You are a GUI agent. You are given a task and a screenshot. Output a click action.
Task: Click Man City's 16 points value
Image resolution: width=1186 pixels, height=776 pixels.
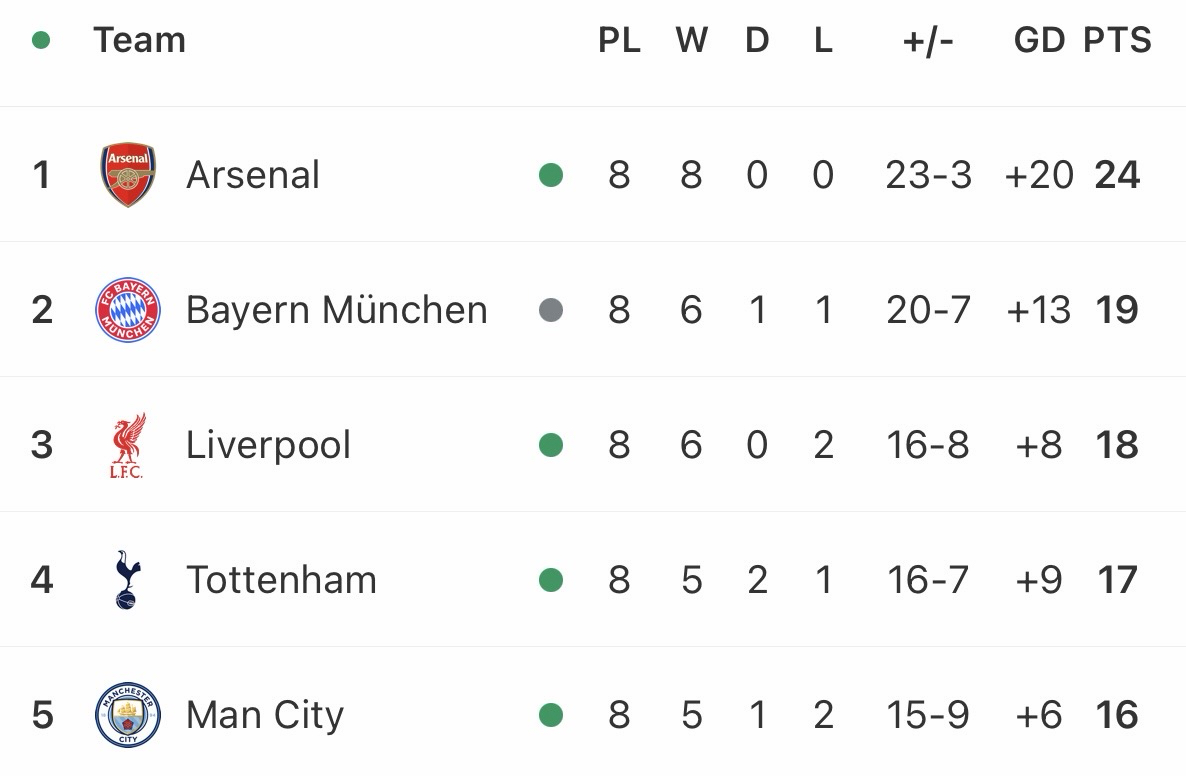pyautogui.click(x=1117, y=715)
